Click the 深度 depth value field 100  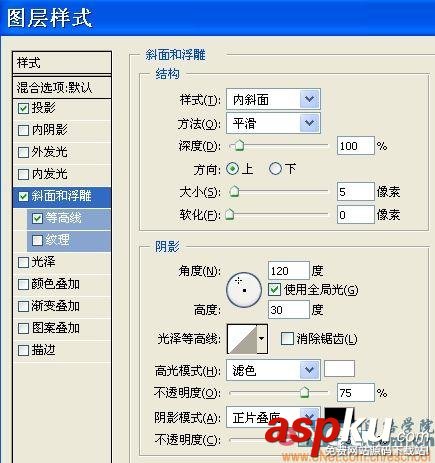tap(355, 146)
